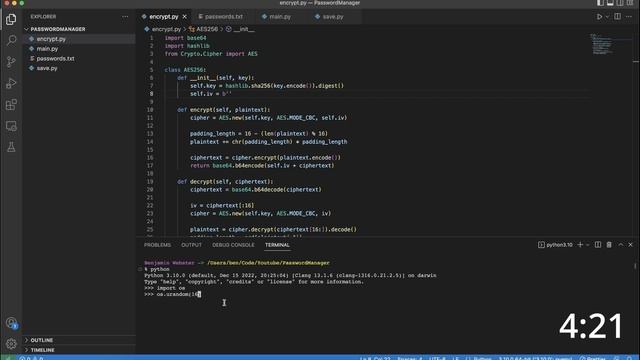Open the DEBUG CONSOLE panel tab
This screenshot has width=640, height=360.
tap(233, 245)
